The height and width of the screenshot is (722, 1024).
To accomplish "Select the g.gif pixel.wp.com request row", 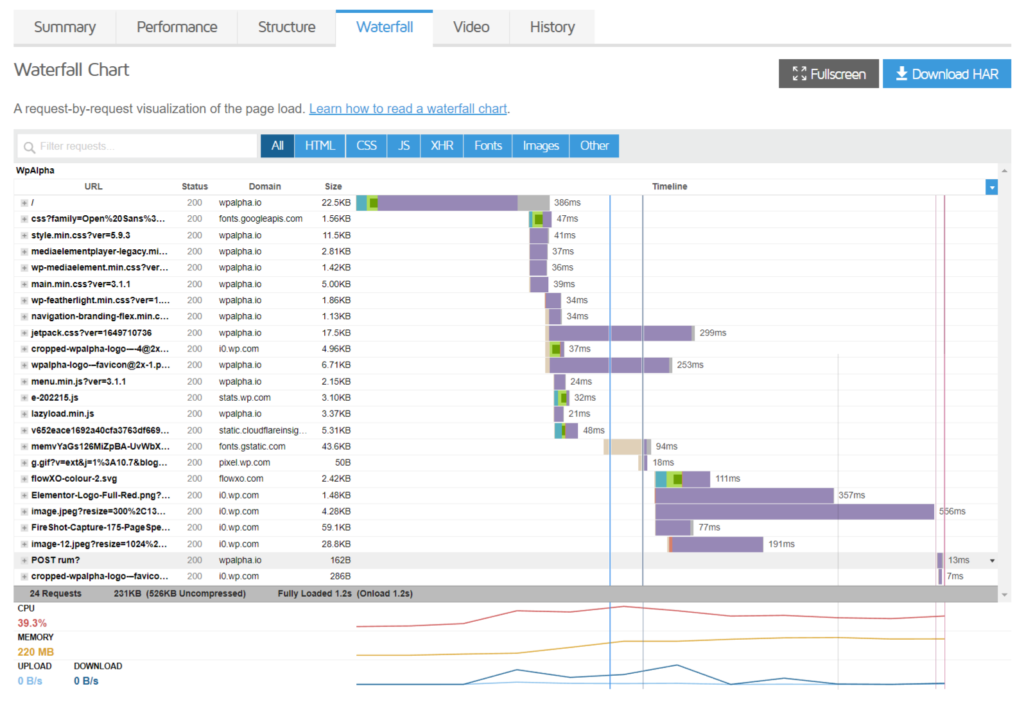I will click(x=506, y=463).
